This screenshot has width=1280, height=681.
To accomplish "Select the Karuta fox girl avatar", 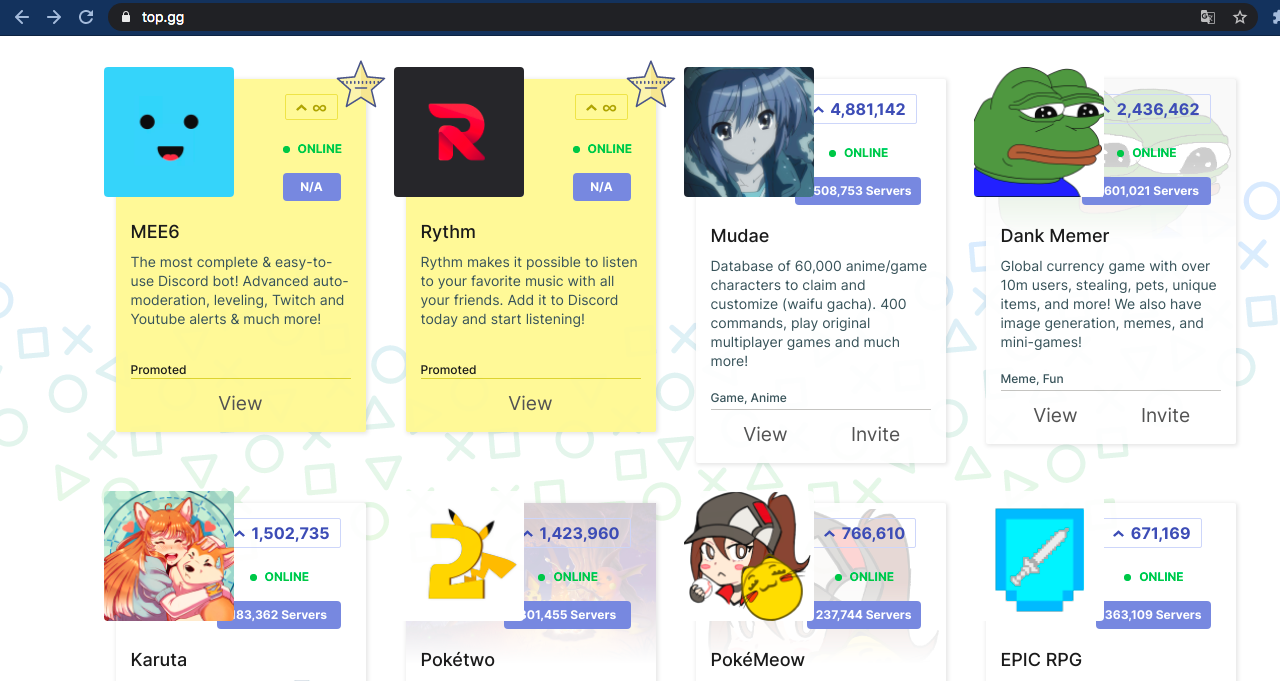I will [168, 556].
